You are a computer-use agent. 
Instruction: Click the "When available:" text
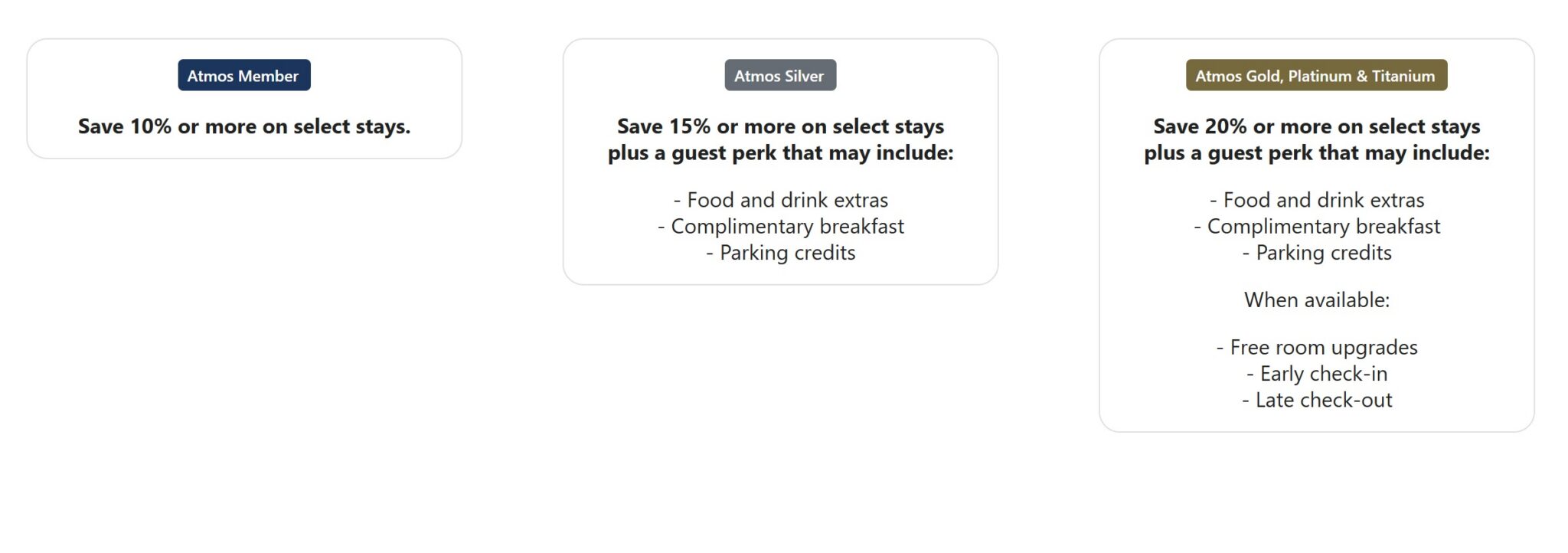point(1317,300)
